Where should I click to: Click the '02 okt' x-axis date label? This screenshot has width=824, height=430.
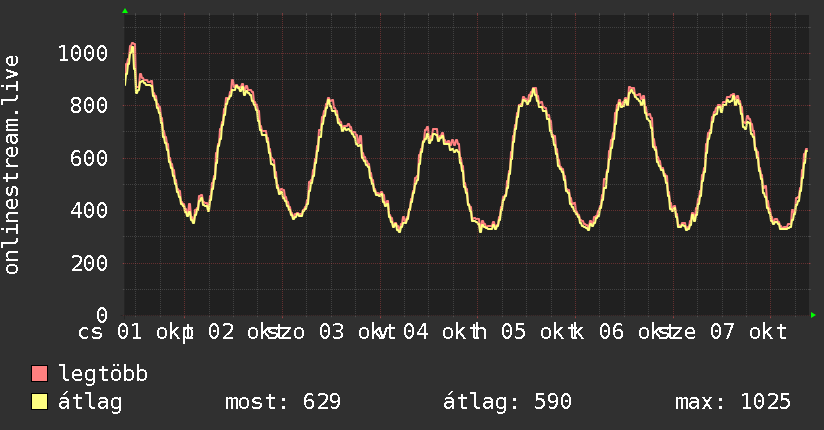pyautogui.click(x=246, y=332)
